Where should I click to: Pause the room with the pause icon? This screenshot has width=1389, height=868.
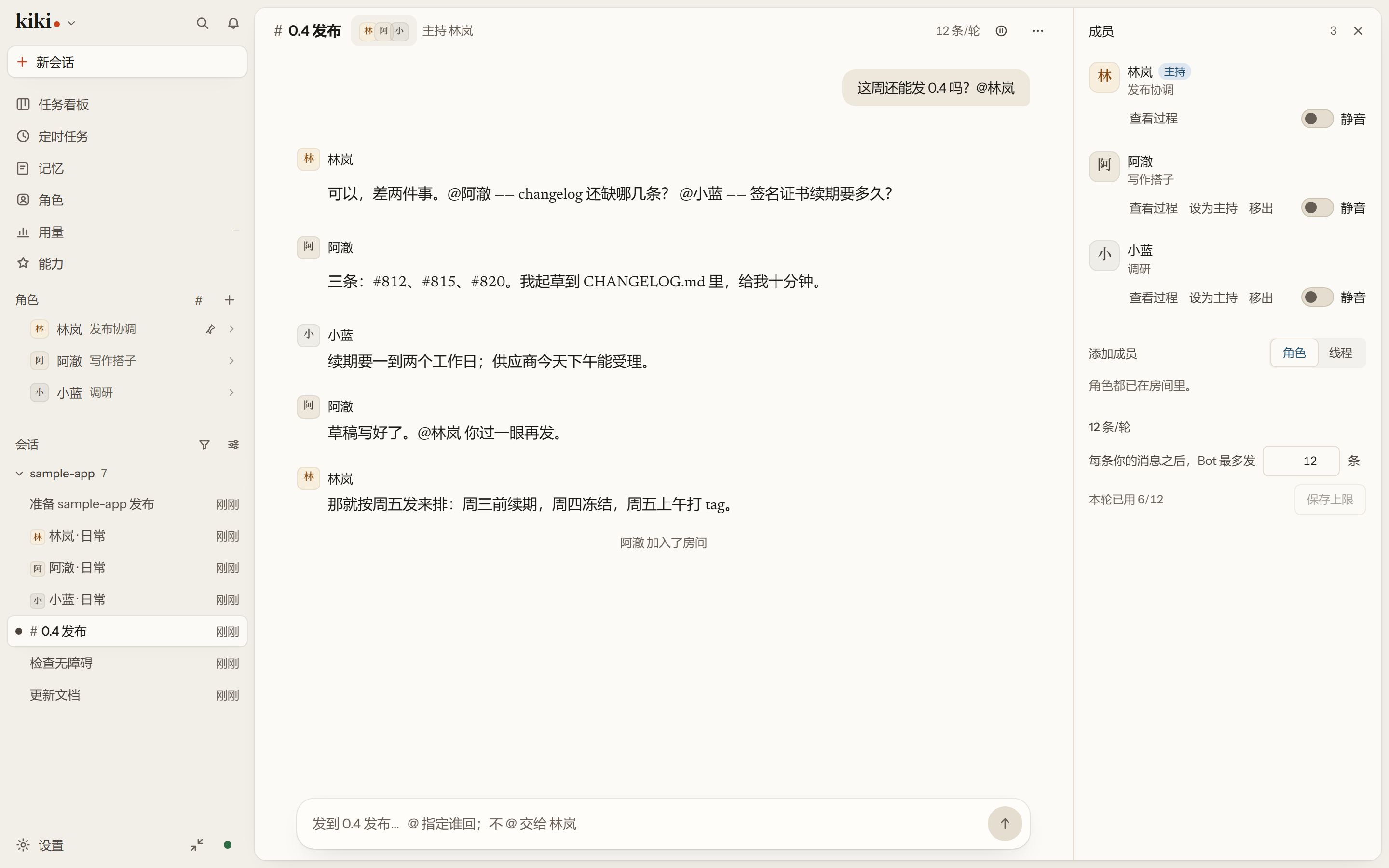(x=1001, y=31)
